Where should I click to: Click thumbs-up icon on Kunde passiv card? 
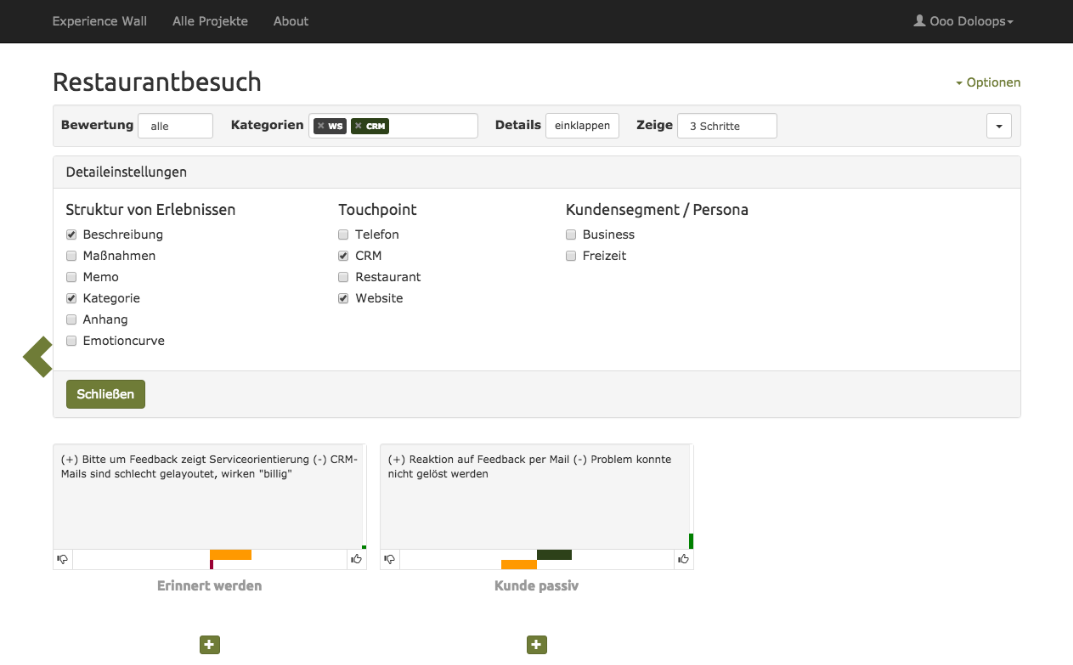(683, 559)
